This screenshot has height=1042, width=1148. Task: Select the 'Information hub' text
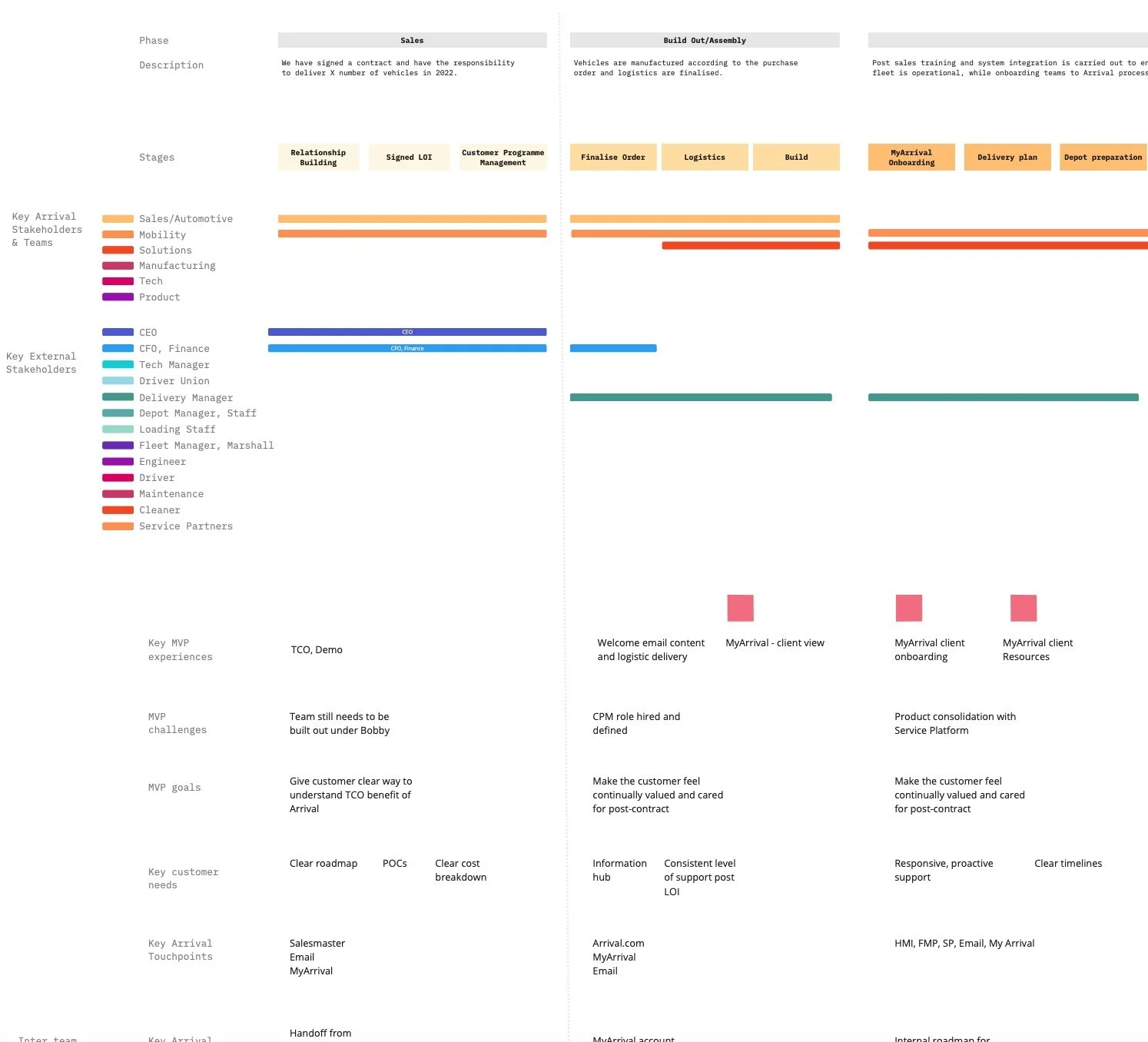coord(619,871)
